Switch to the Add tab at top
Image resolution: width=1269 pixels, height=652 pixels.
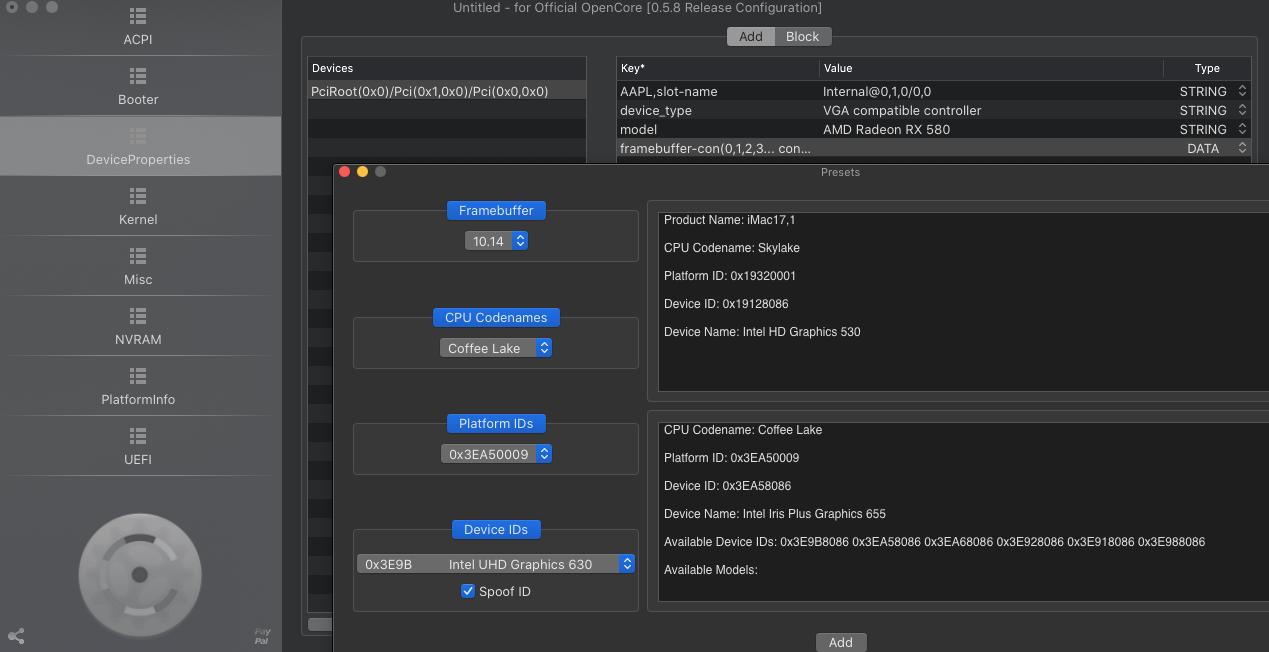click(x=750, y=37)
